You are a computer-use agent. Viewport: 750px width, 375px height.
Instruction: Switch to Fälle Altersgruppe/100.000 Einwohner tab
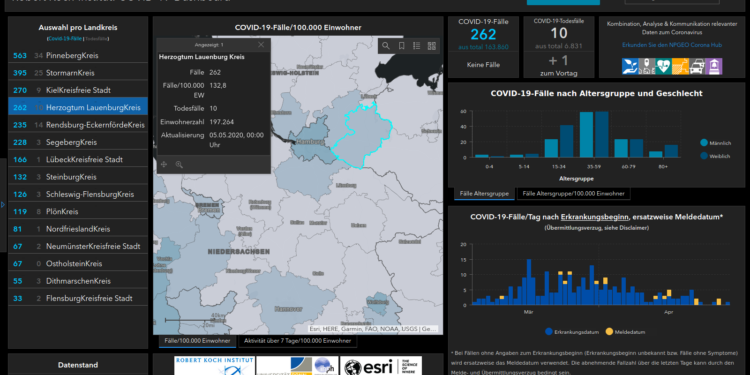pos(574,194)
